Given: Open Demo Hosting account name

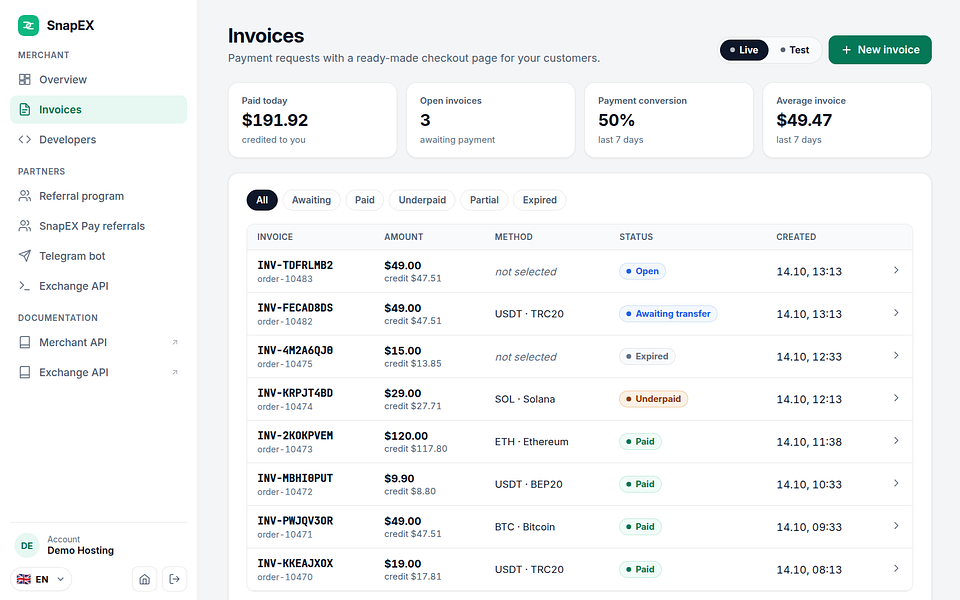Looking at the screenshot, I should 80,550.
